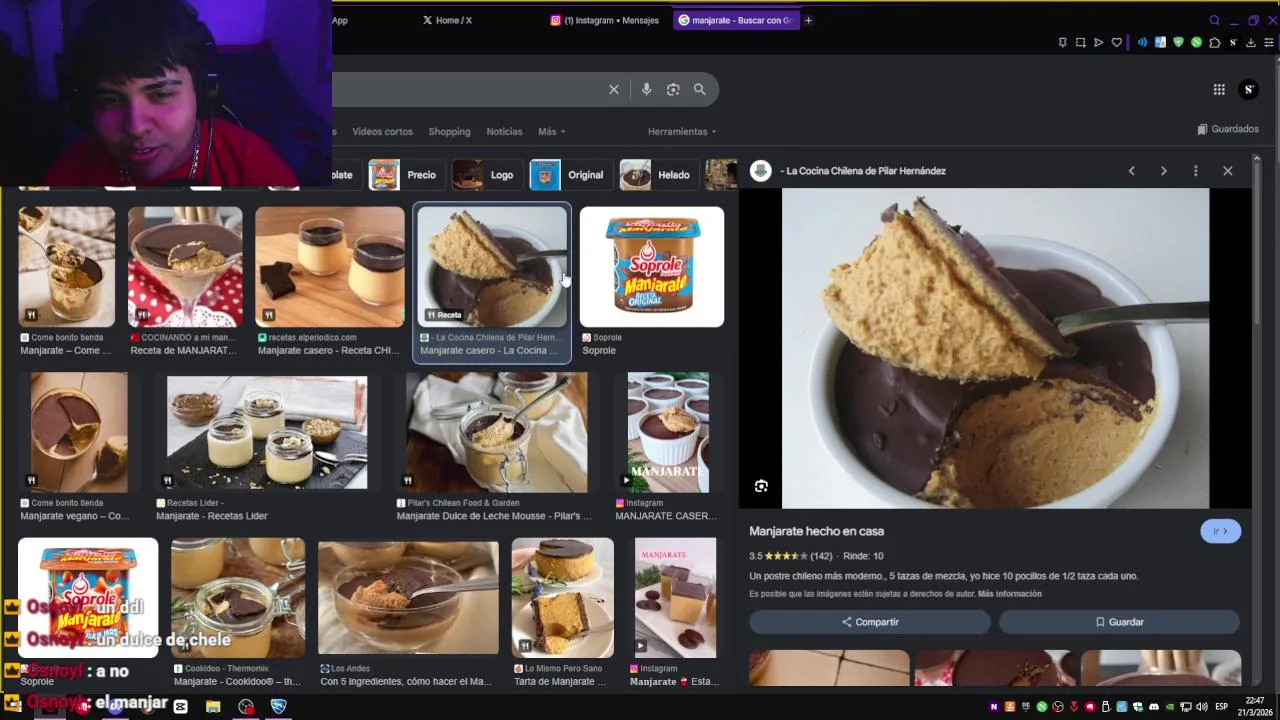The width and height of the screenshot is (1280, 720).
Task: Open the Noticias results tab
Action: point(504,132)
